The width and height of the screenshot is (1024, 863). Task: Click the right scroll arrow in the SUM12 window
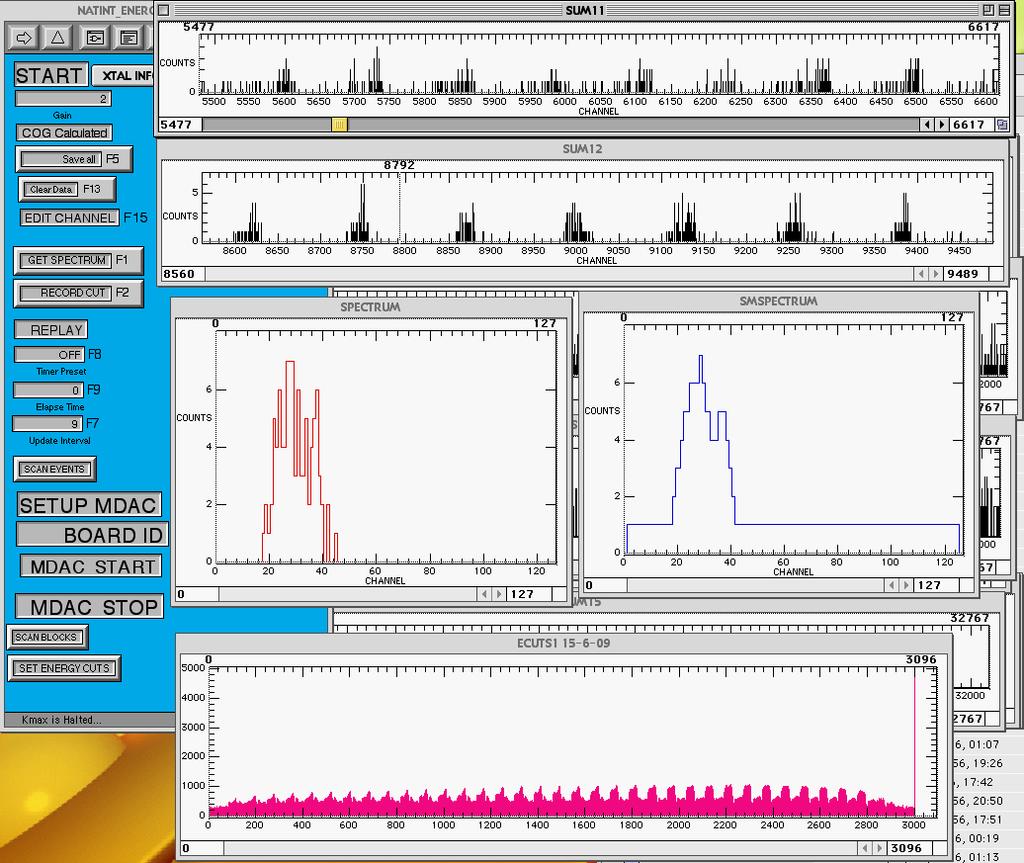point(935,274)
